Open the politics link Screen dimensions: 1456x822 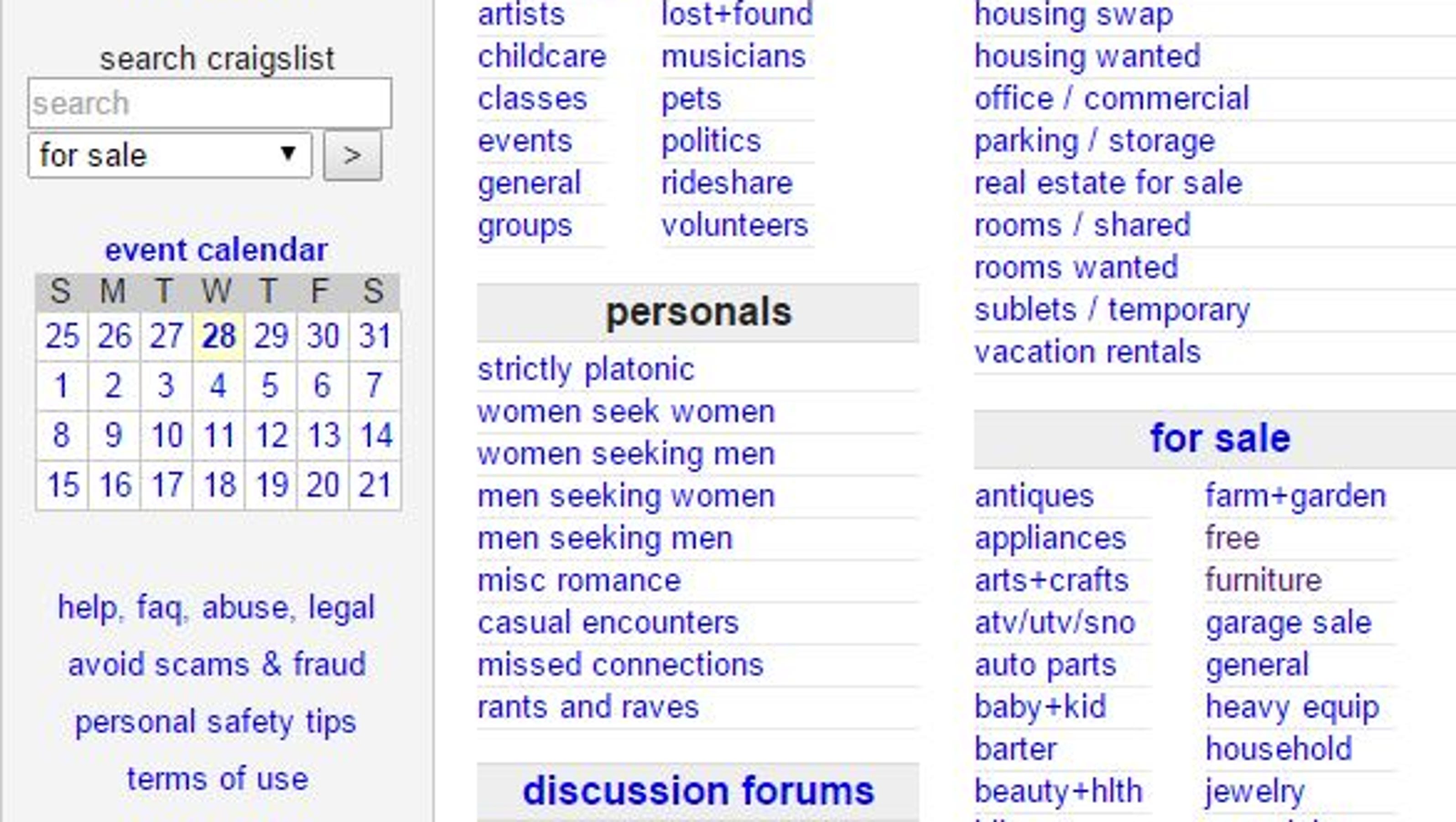[x=711, y=142]
